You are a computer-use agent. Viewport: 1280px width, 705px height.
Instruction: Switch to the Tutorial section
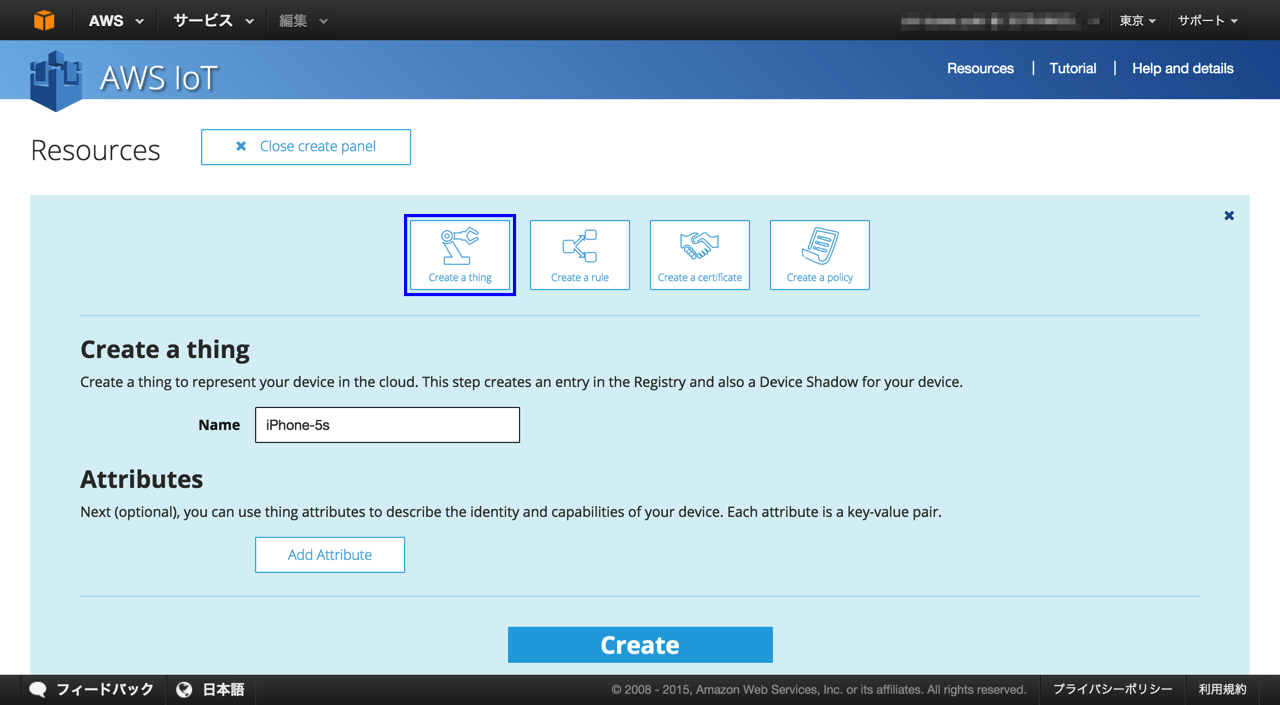[x=1072, y=68]
